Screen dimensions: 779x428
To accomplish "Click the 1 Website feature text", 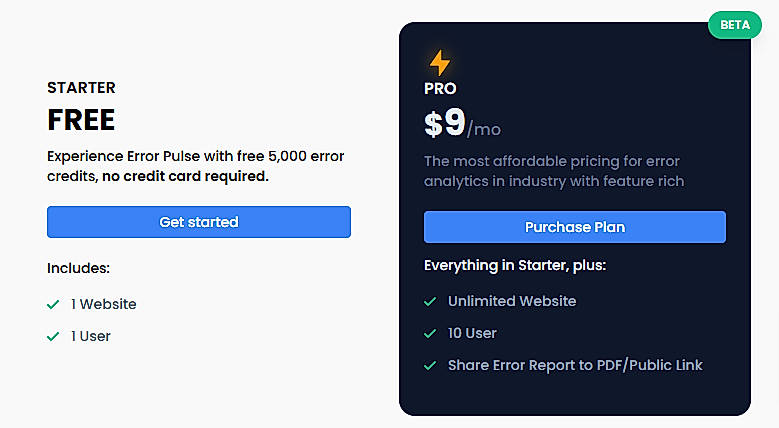I will coord(103,304).
